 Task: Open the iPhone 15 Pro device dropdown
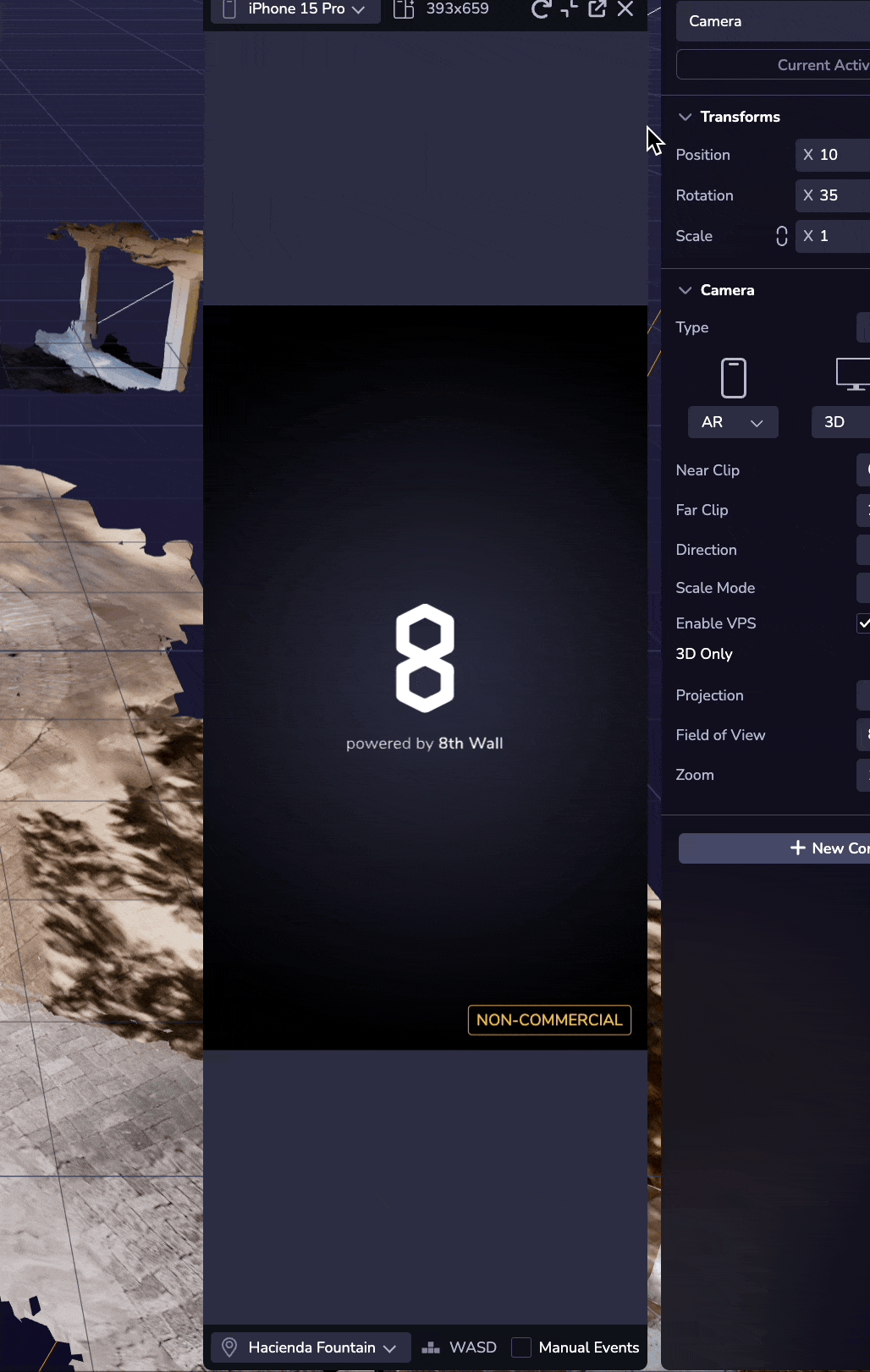pos(295,9)
